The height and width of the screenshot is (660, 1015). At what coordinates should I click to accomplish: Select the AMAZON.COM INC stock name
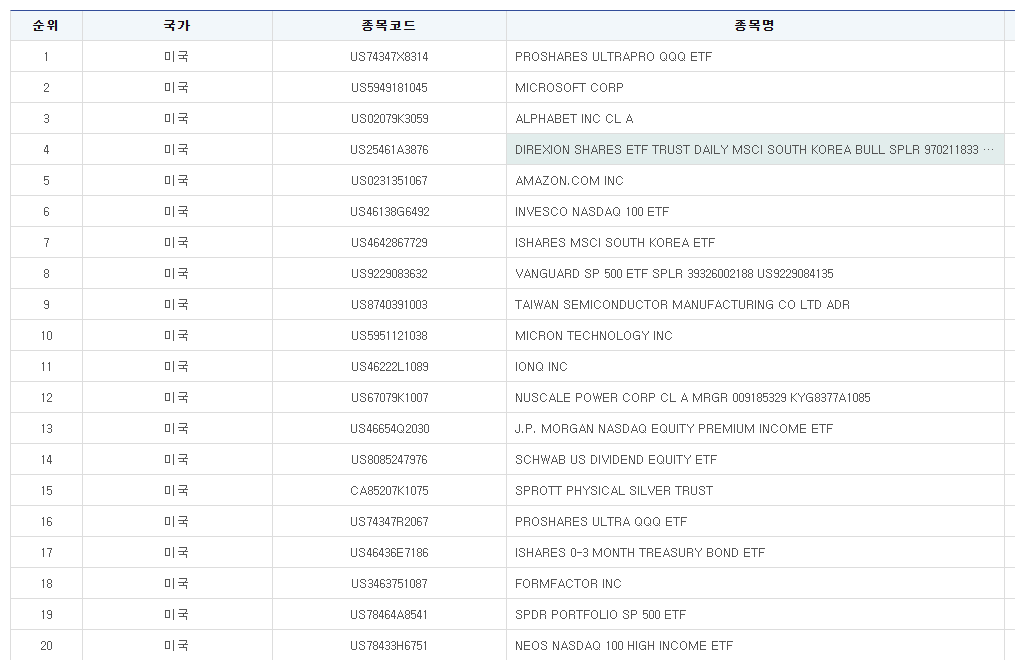click(569, 181)
